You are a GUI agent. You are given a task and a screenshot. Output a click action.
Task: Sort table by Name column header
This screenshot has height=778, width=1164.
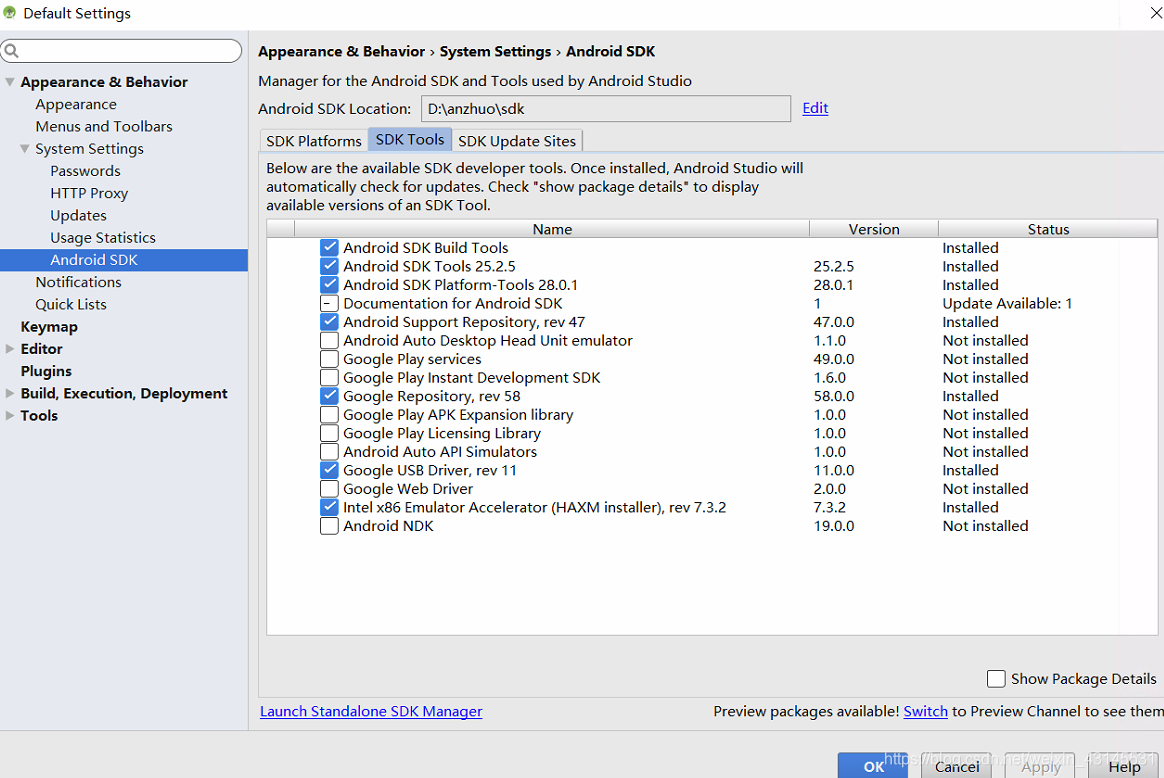552,229
